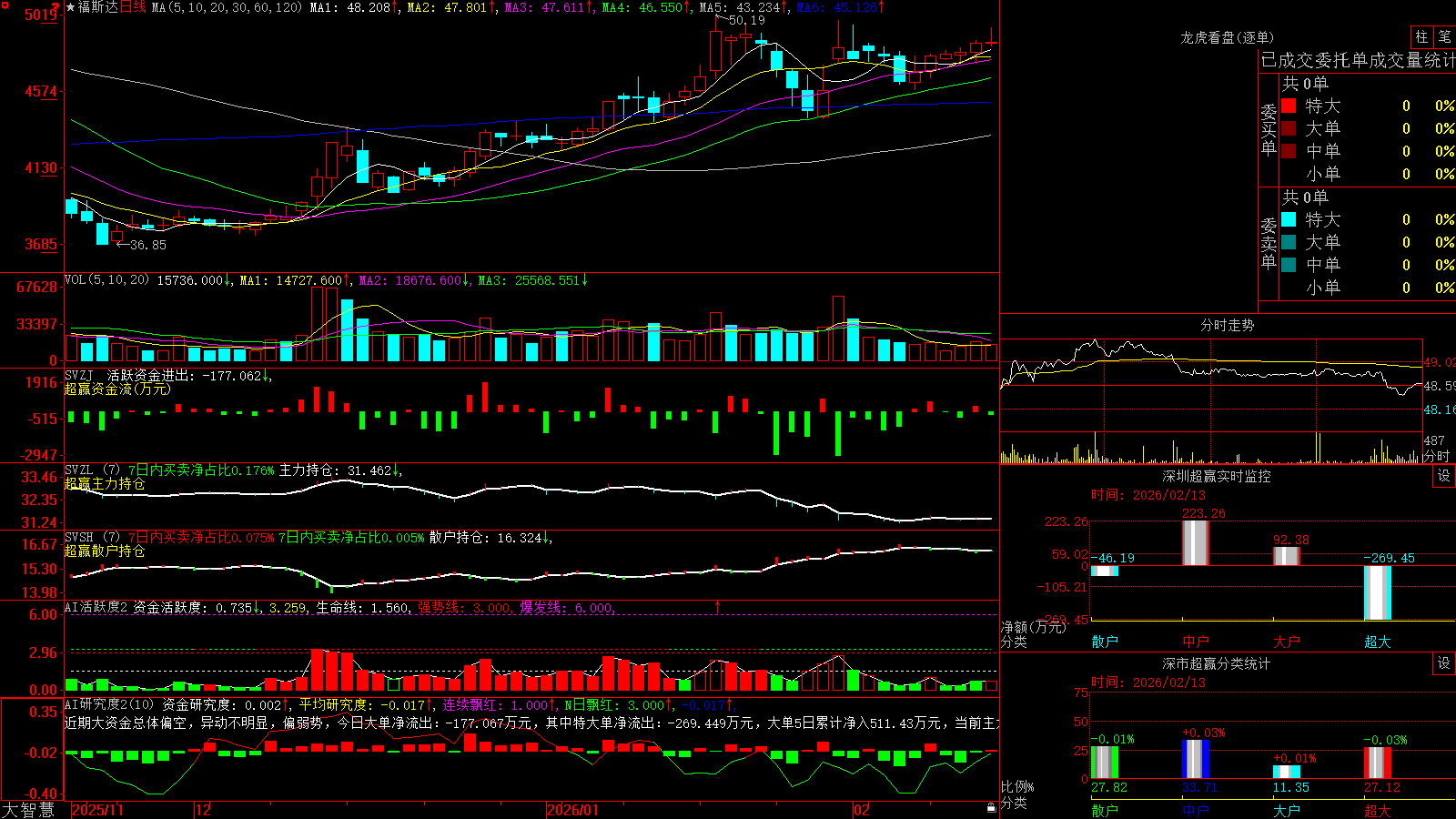The width and height of the screenshot is (1456, 819).
Task: Jump to the 12 month timeline marker
Action: (204, 810)
